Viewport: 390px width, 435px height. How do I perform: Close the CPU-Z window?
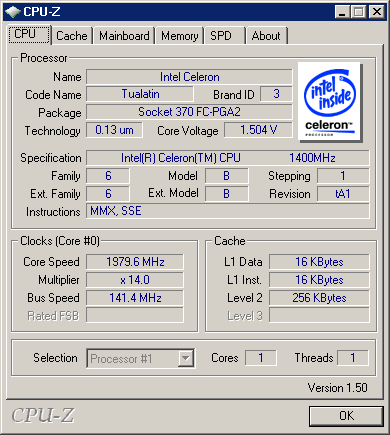coord(377,12)
